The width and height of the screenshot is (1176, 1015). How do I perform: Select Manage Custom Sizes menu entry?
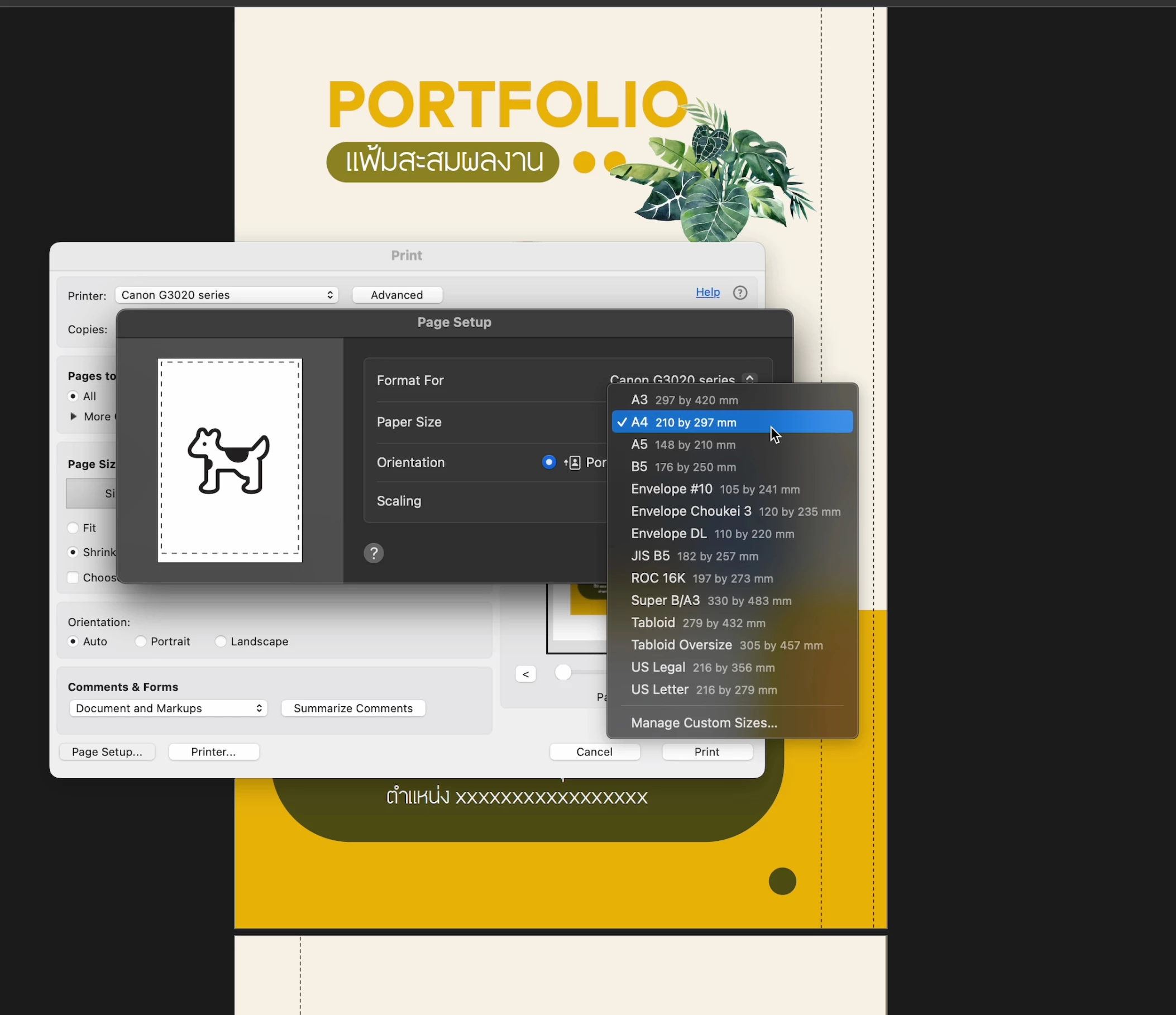(x=704, y=723)
